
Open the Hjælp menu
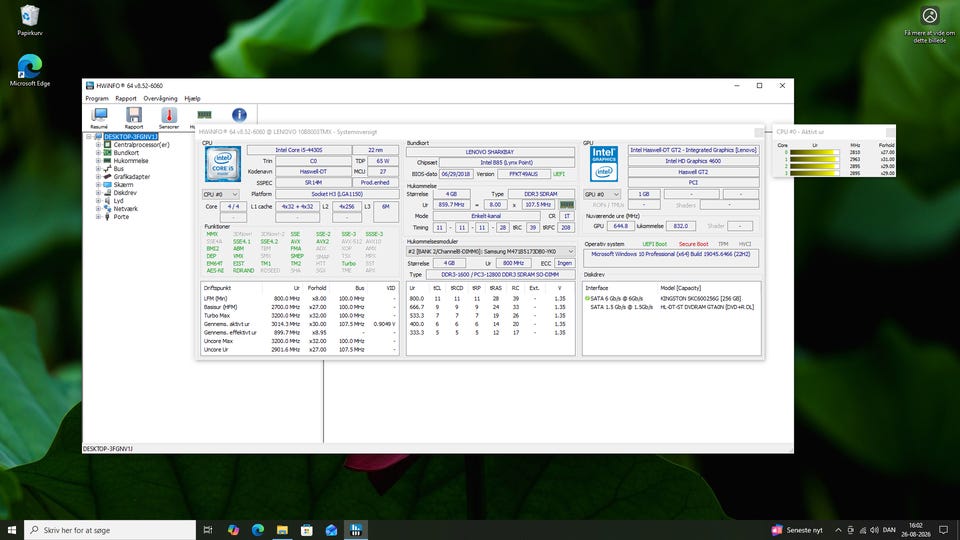click(192, 98)
